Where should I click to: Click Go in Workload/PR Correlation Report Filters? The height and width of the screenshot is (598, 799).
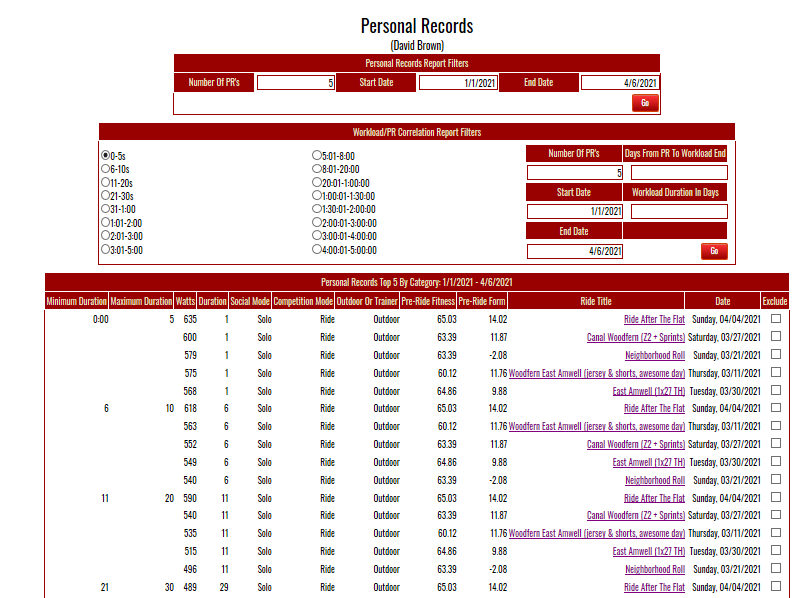pyautogui.click(x=714, y=251)
